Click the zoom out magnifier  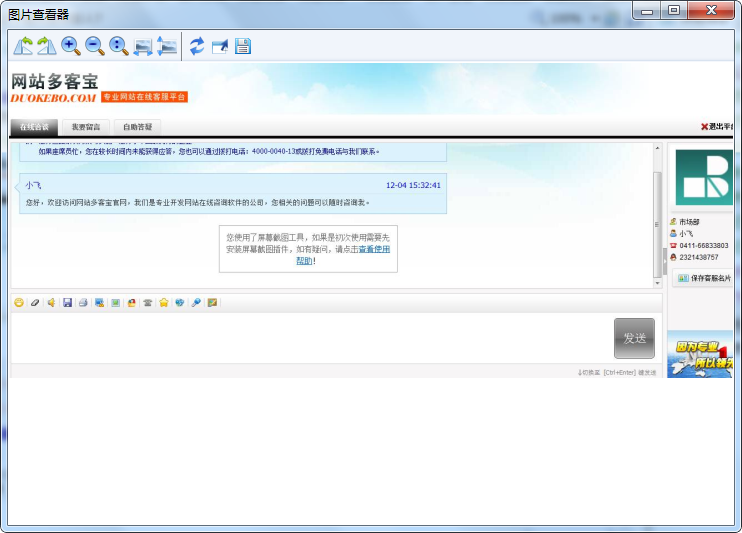coord(95,45)
